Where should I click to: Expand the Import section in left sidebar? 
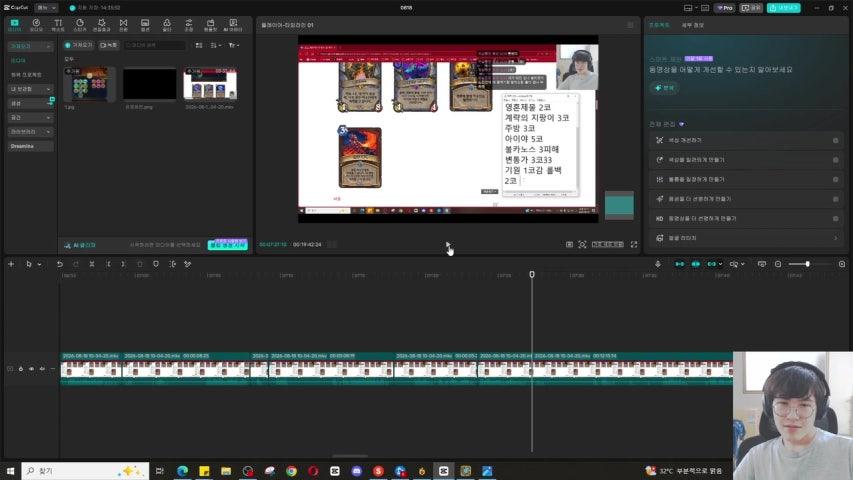pos(30,46)
